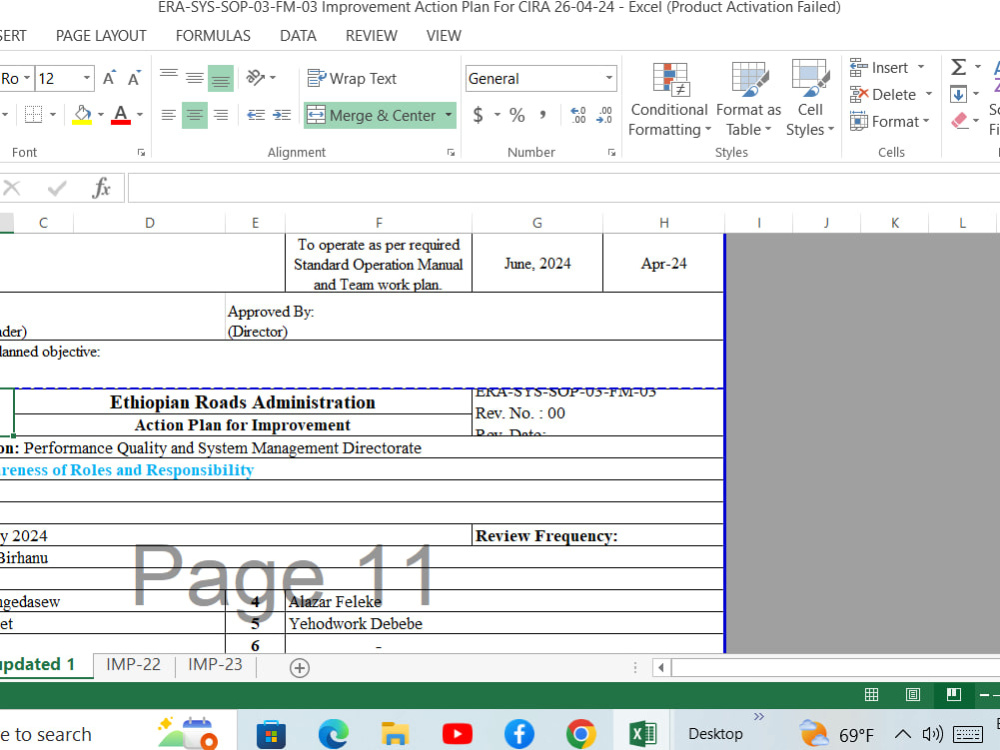Click the Clear eraser icon
1000x750 pixels.
tap(960, 121)
